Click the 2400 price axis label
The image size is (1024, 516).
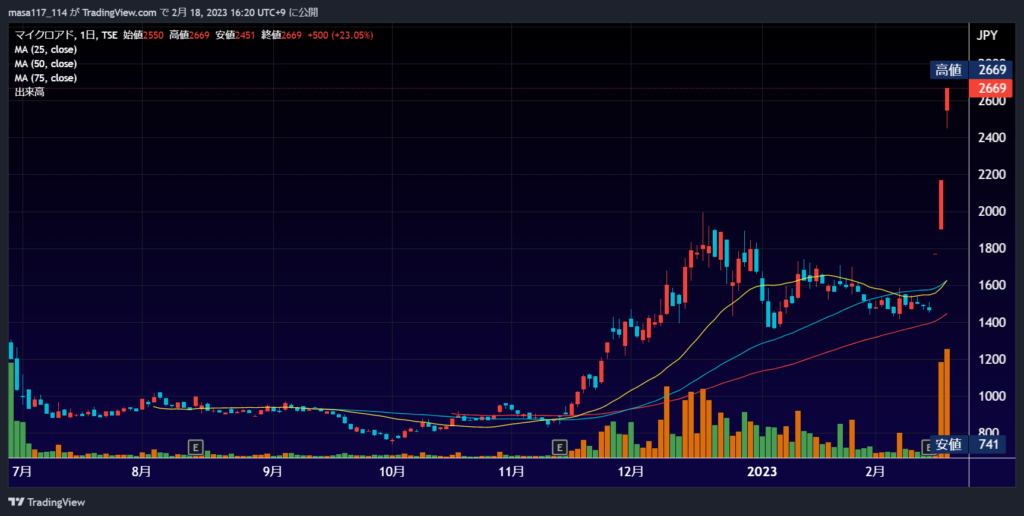[x=991, y=138]
